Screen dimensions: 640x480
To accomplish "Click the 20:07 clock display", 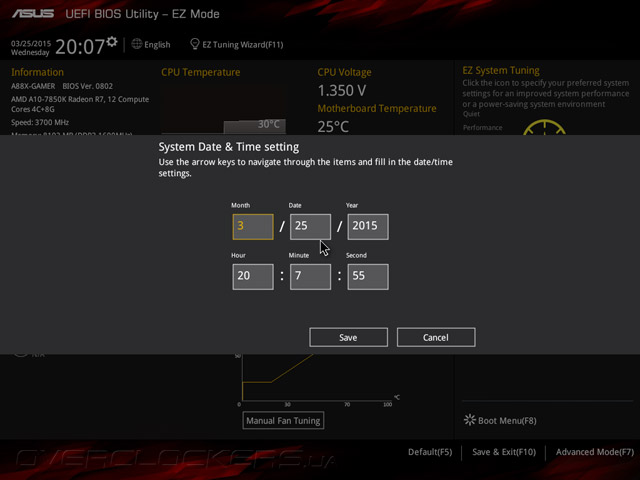I will [x=80, y=47].
